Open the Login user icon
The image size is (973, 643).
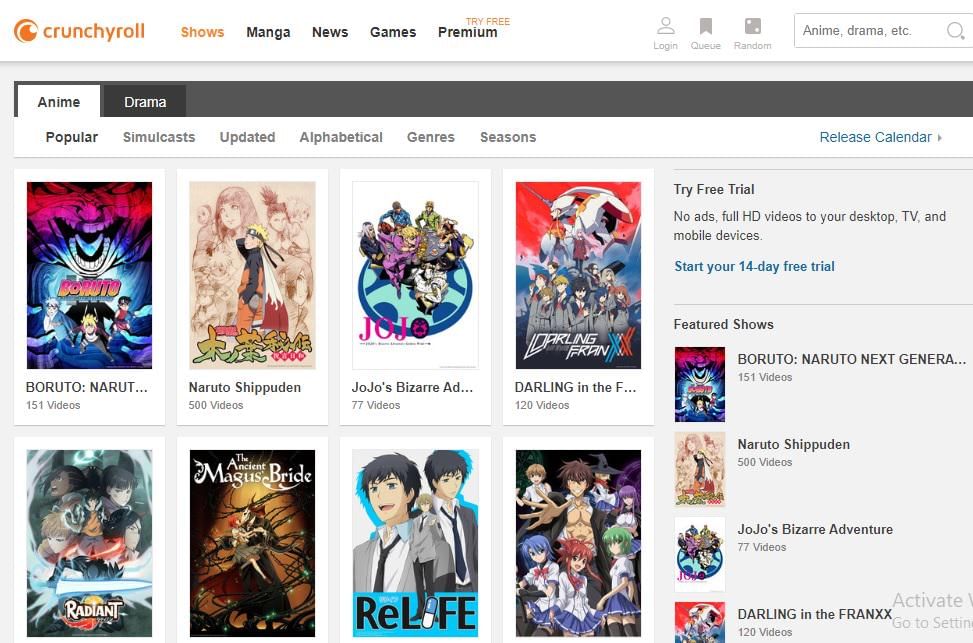pos(665,27)
